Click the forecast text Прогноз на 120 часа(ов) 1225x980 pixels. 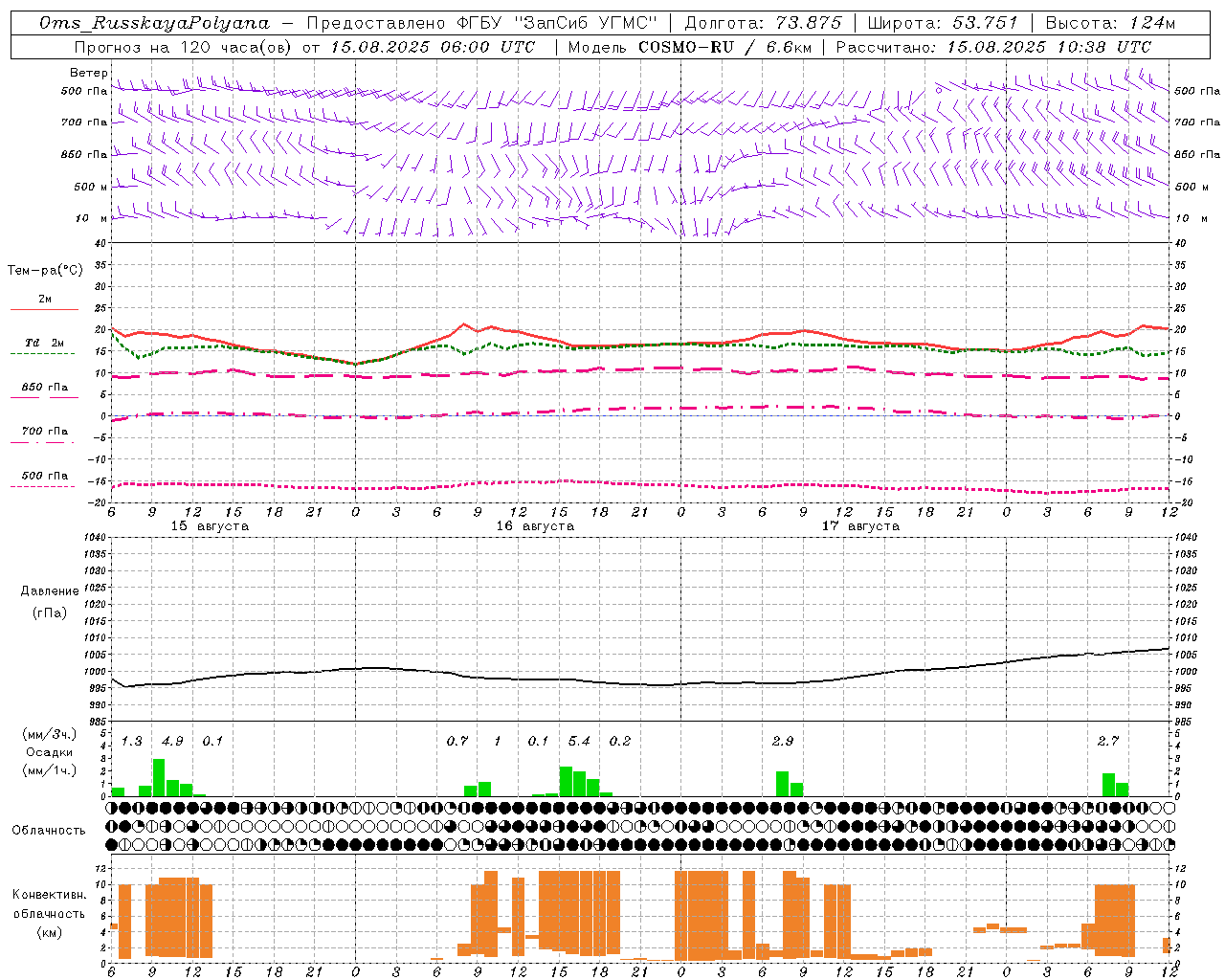click(x=185, y=46)
